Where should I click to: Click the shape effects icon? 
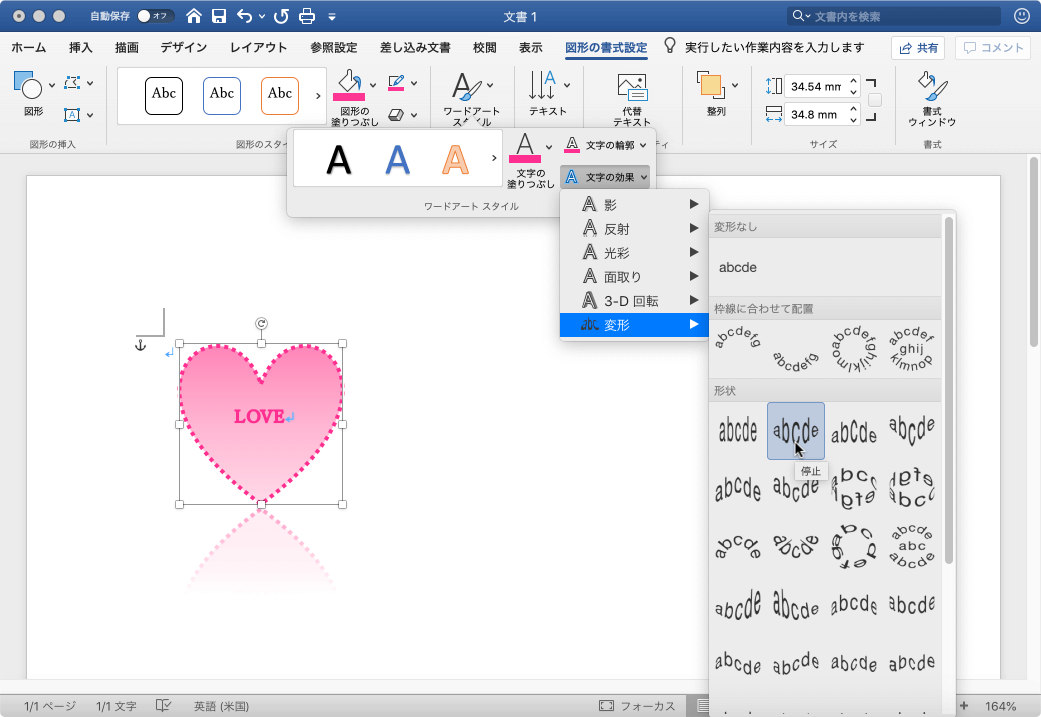tap(396, 115)
